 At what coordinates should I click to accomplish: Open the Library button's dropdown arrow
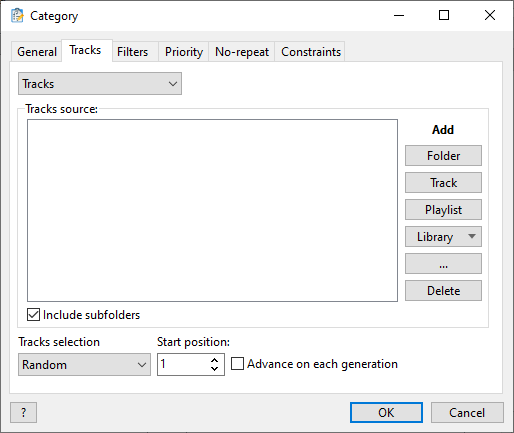point(471,236)
